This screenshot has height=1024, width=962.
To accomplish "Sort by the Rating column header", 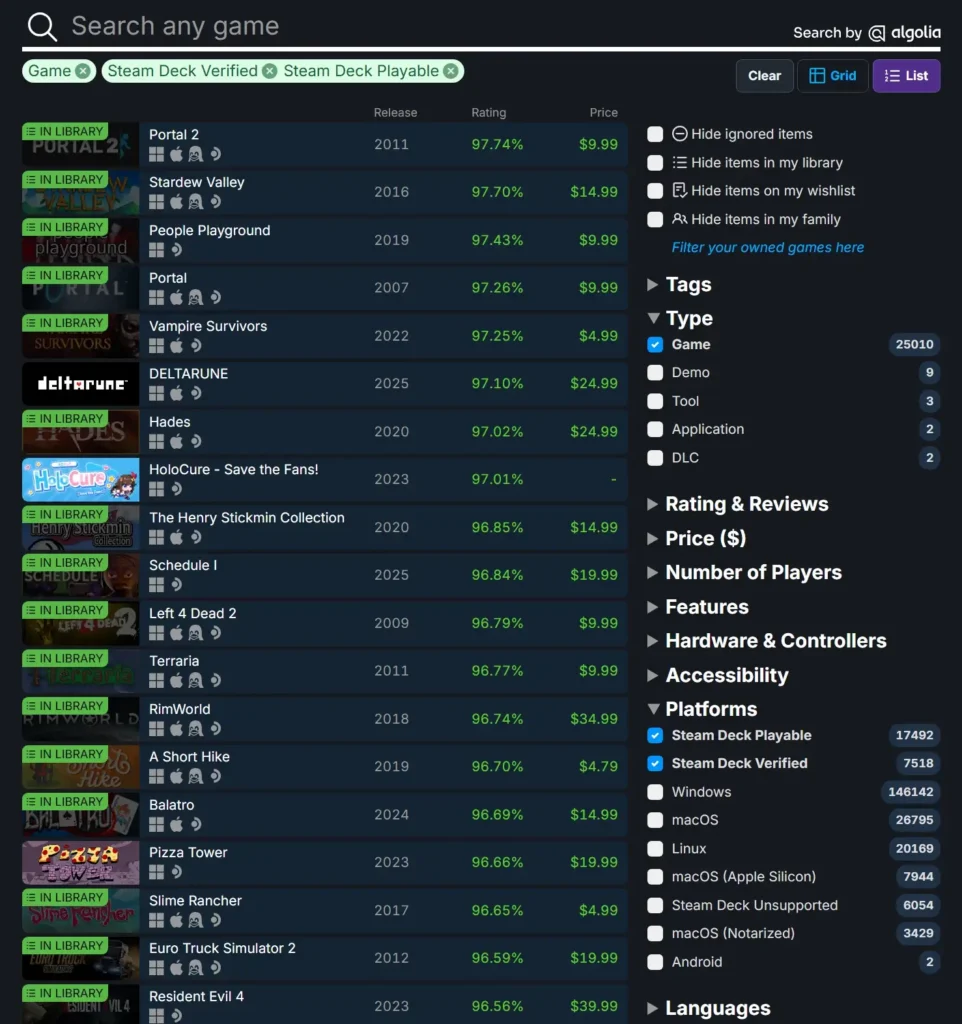I will point(489,112).
